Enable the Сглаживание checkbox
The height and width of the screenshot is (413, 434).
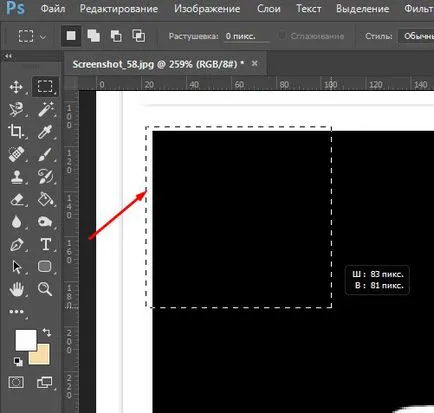(x=282, y=36)
